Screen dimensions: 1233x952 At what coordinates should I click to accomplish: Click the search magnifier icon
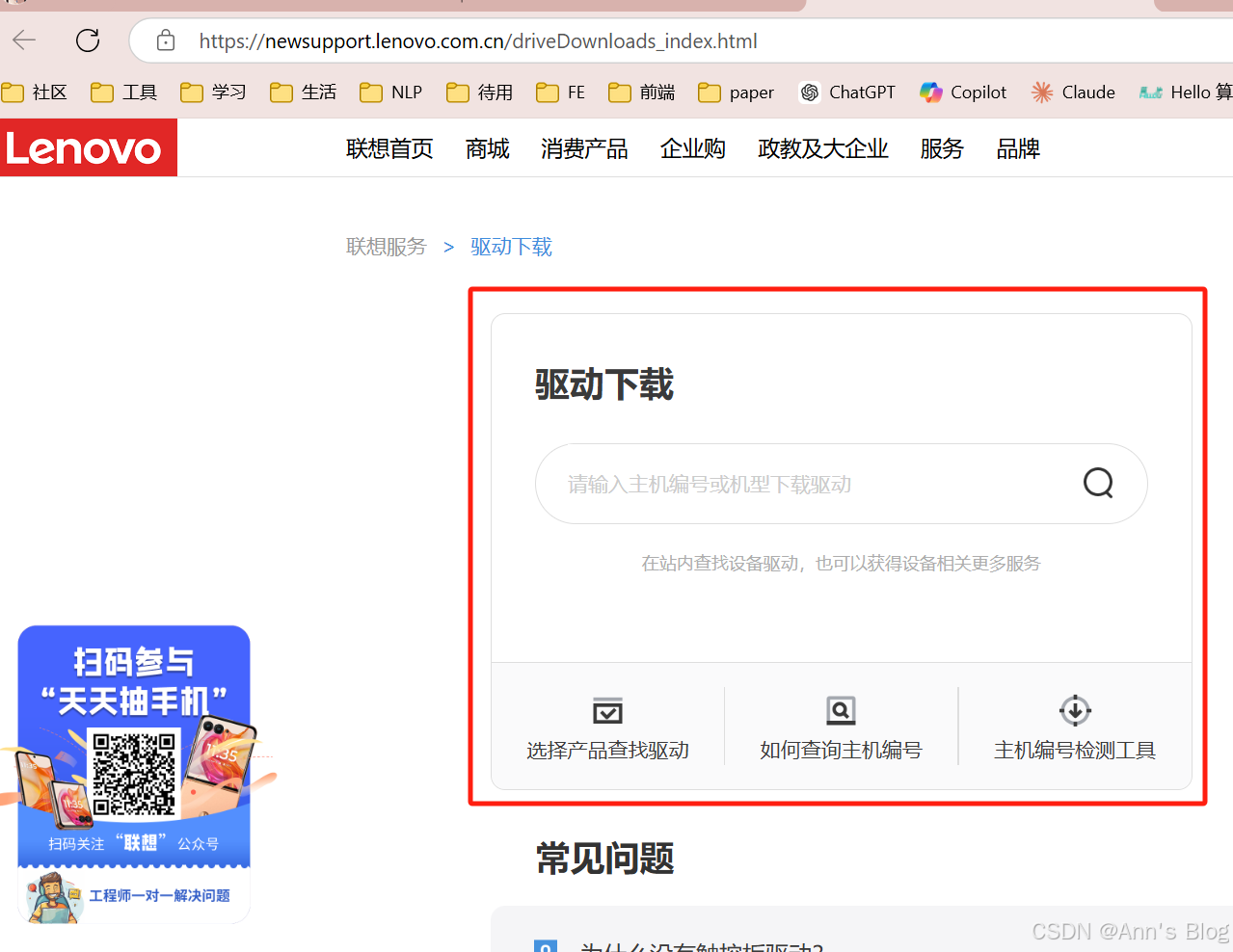pos(1098,483)
